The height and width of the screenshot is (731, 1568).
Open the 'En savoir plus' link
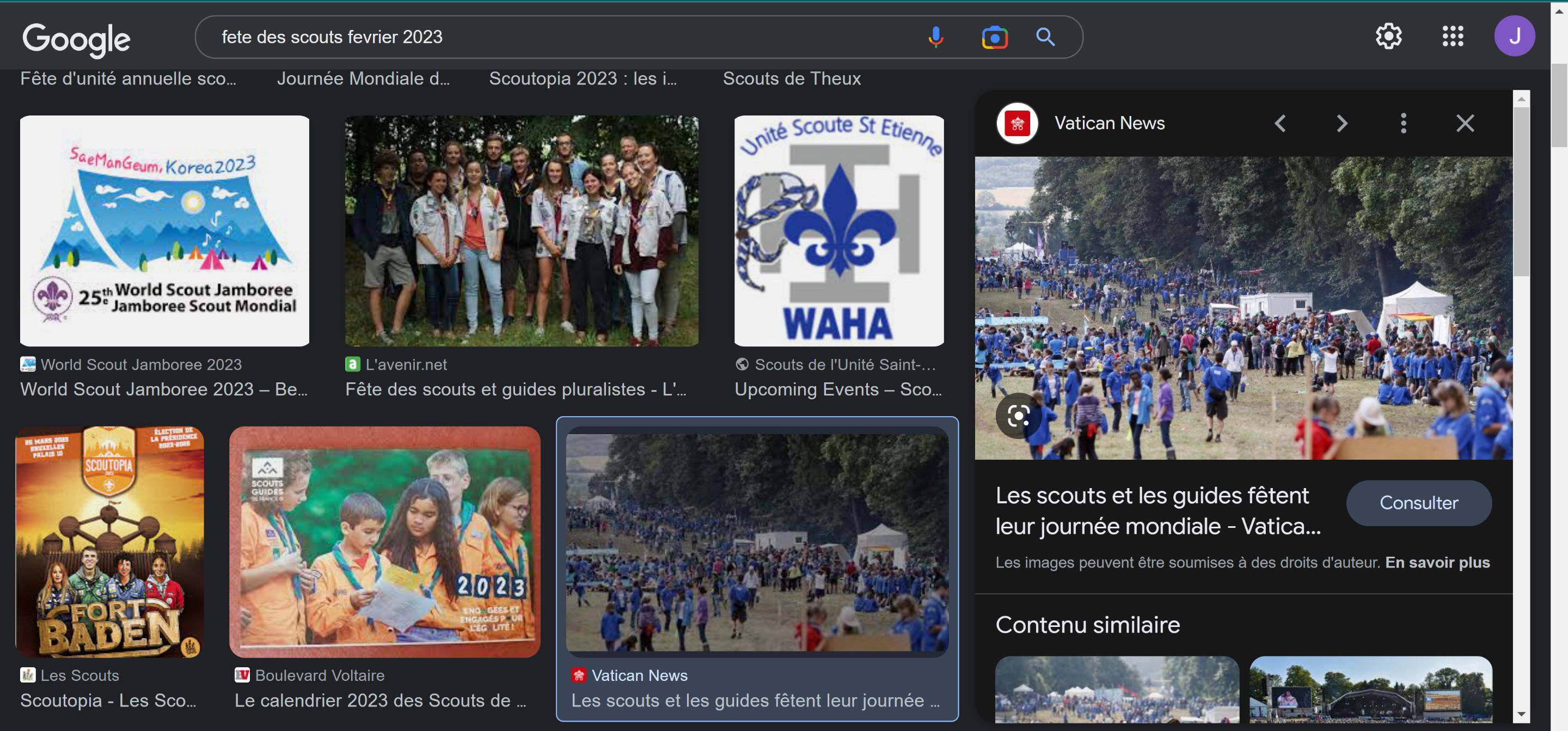pos(1437,562)
